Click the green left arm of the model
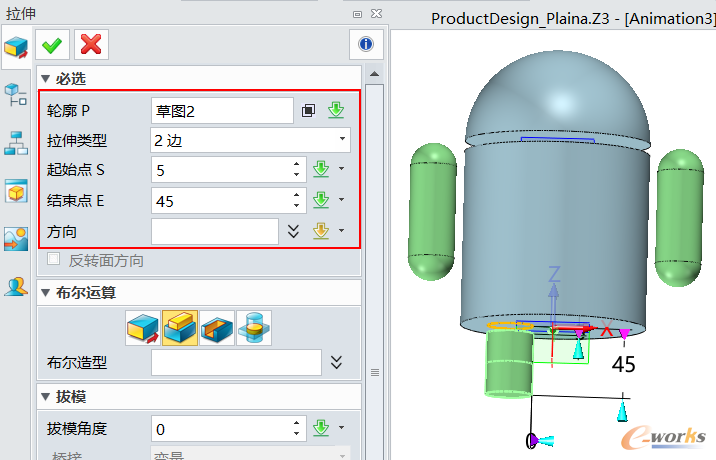Viewport: 716px width, 460px height. tap(433, 211)
